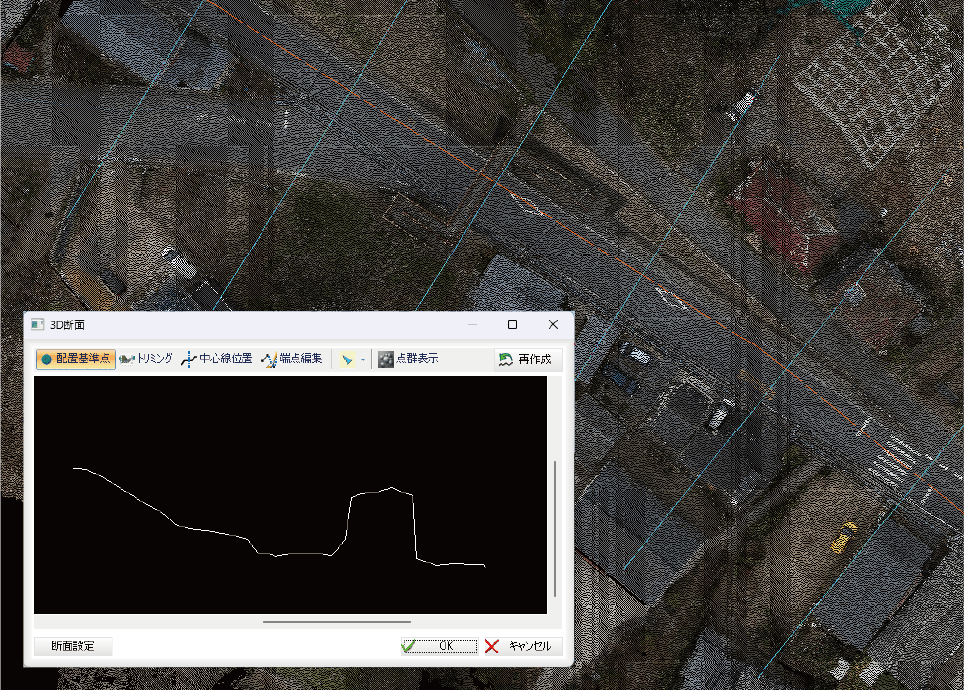Toggle 点群表示 point cloud display
964x692 pixels.
pyautogui.click(x=408, y=359)
